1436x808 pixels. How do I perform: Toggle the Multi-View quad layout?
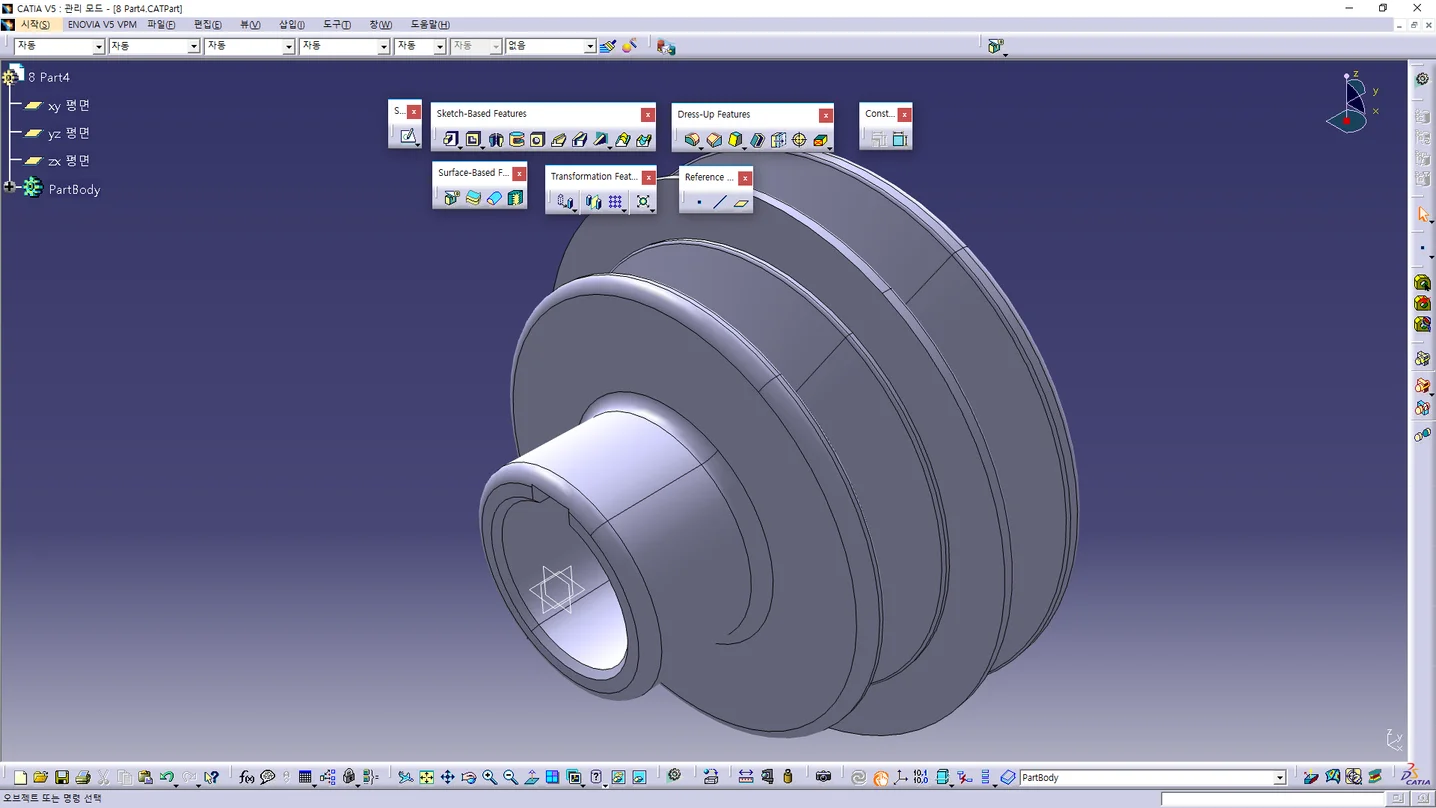[x=552, y=777]
